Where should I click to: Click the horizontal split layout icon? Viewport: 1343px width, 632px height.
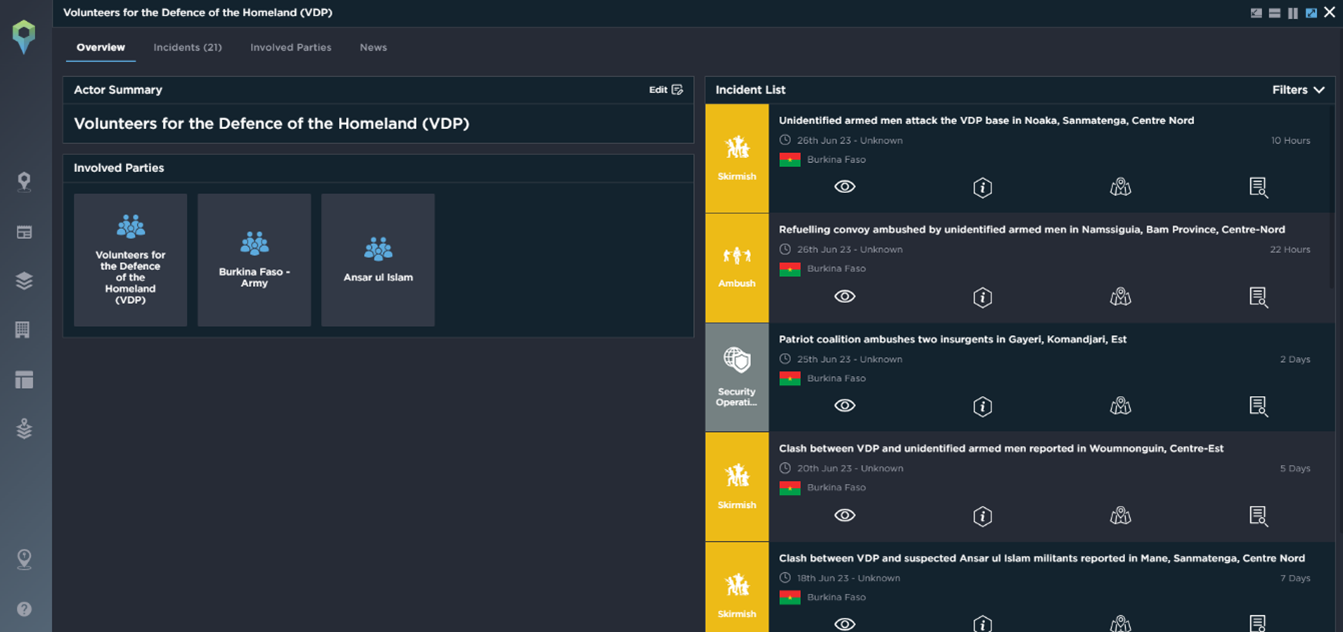[1274, 13]
